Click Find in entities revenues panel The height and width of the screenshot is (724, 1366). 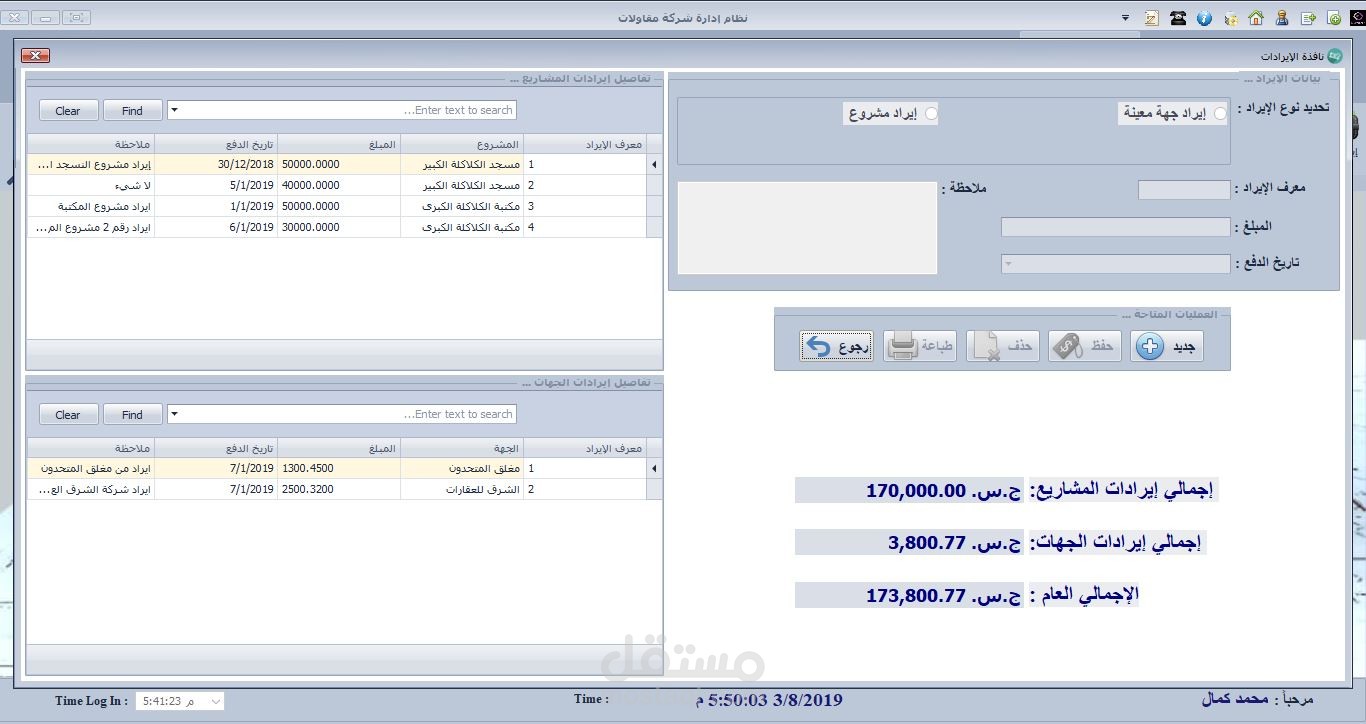[132, 415]
